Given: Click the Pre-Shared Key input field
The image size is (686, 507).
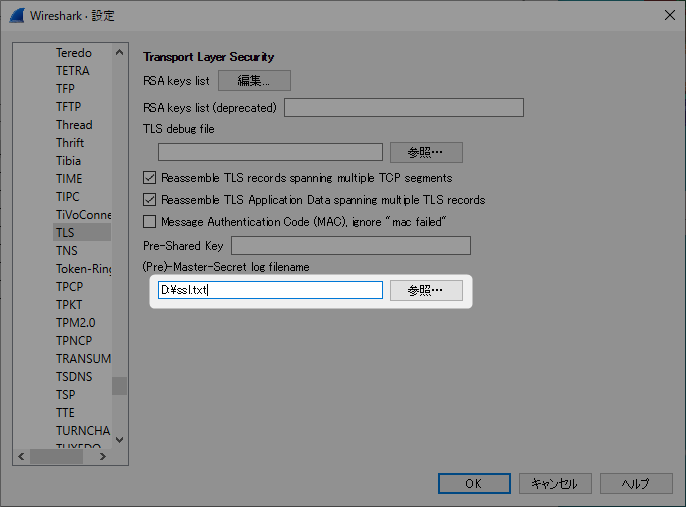Looking at the screenshot, I should tap(351, 245).
